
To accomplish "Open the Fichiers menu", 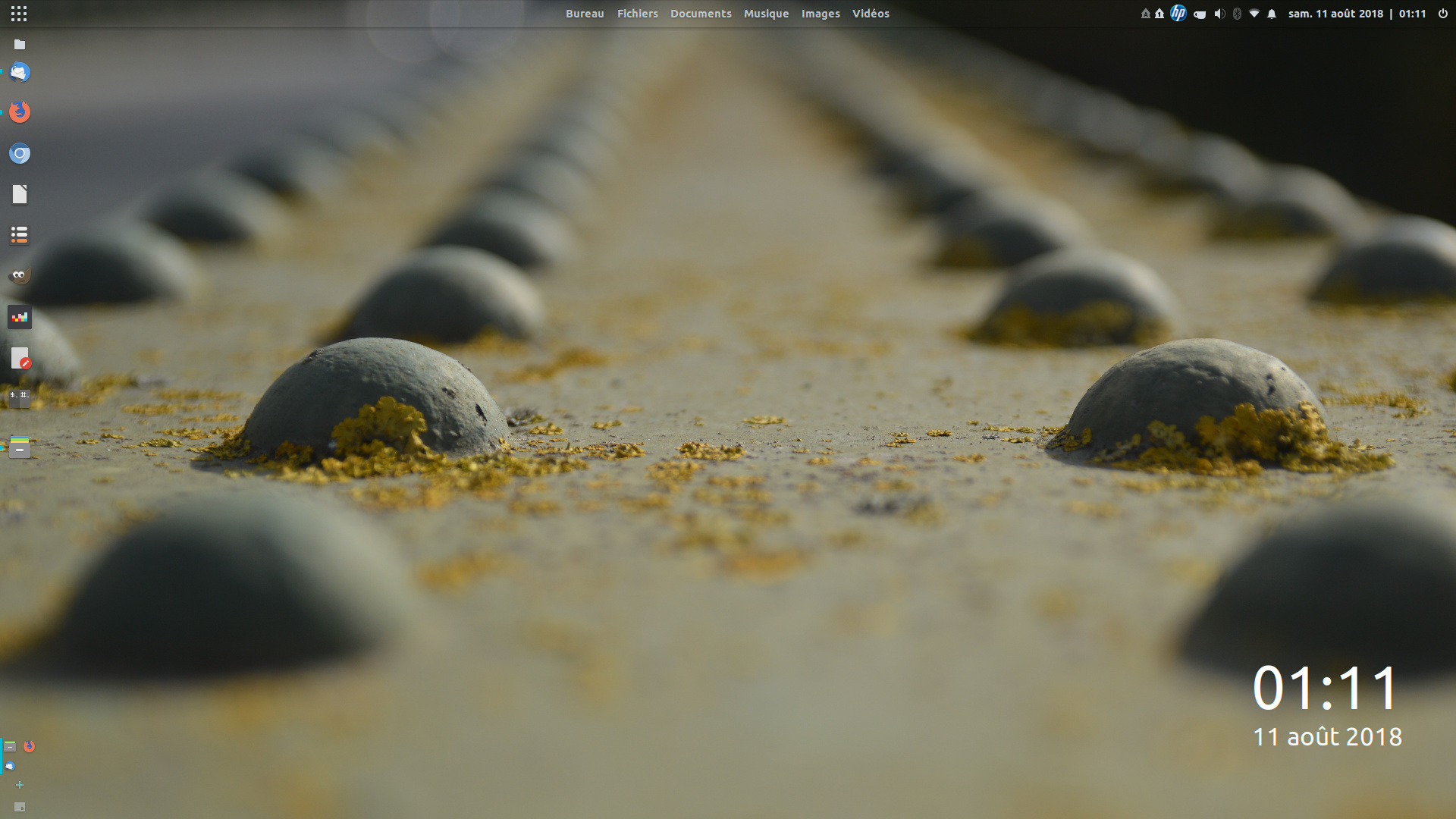I will coord(637,13).
